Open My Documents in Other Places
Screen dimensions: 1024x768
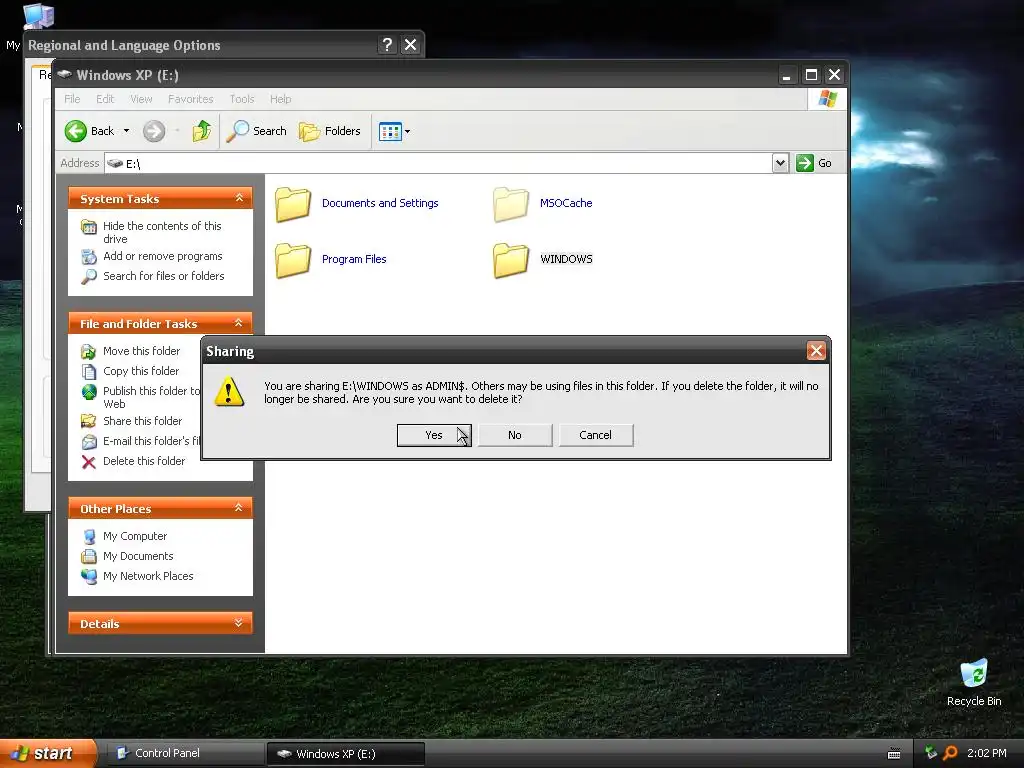tap(138, 556)
